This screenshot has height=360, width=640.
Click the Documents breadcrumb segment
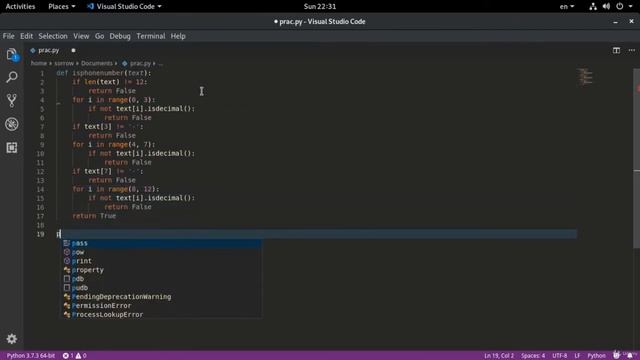(97, 63)
